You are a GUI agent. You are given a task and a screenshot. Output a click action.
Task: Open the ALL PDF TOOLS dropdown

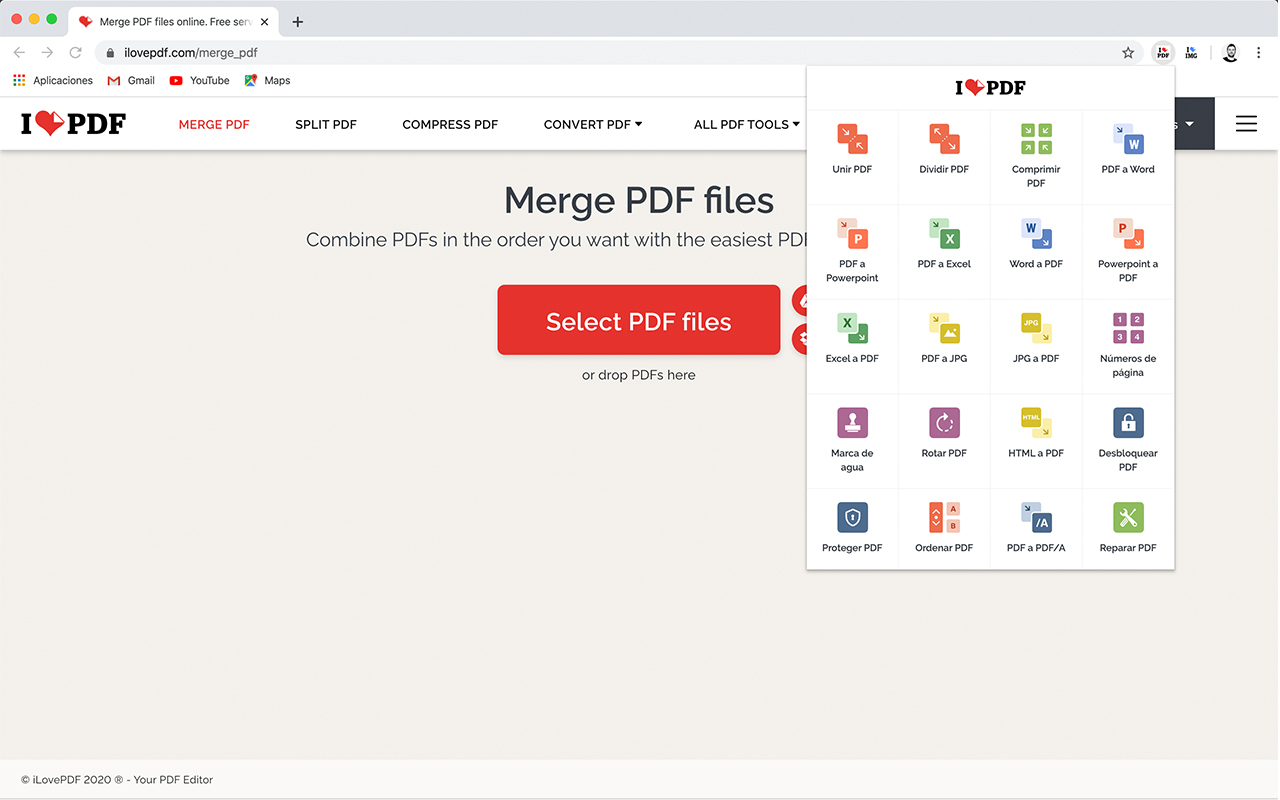point(746,124)
